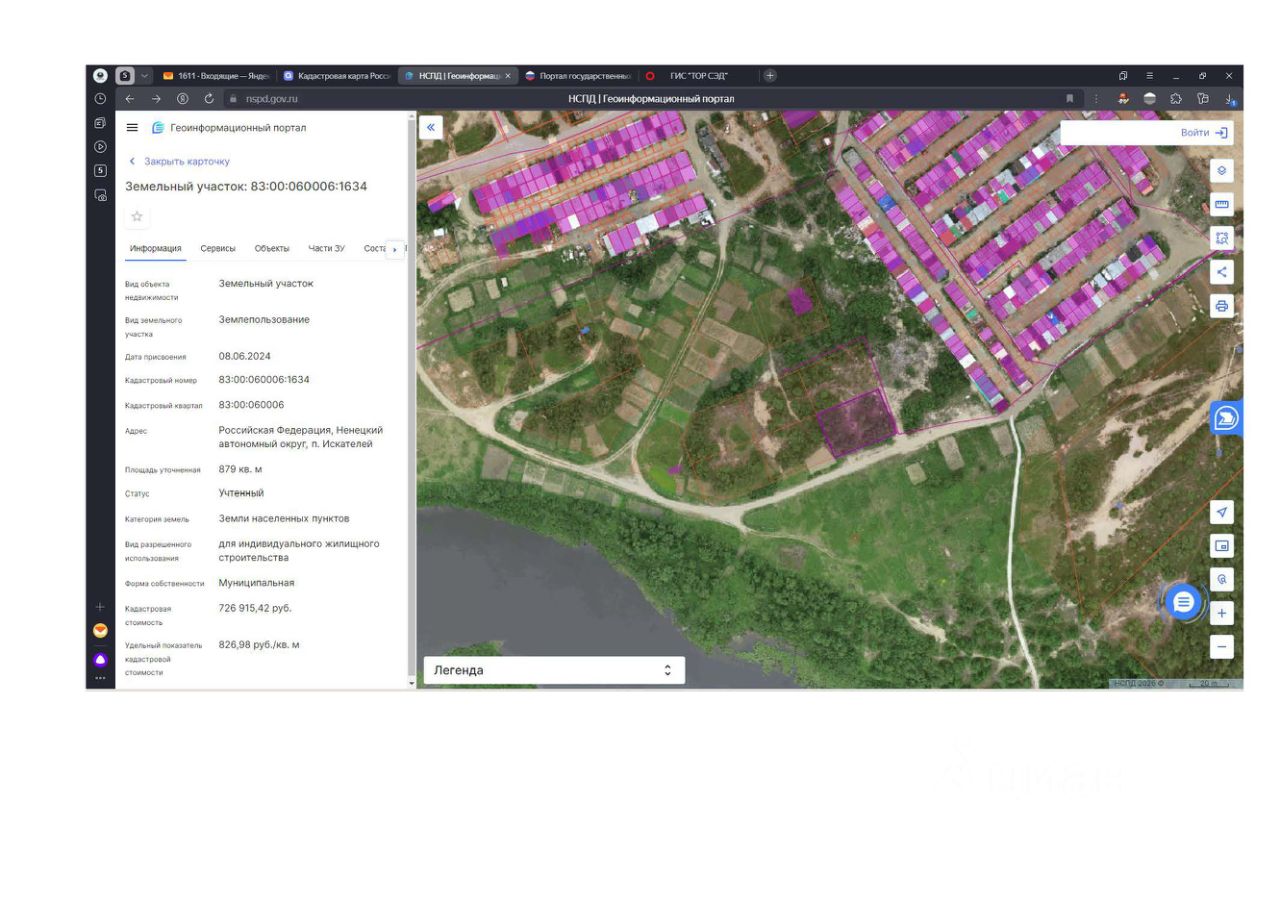Image resolution: width=1280 pixels, height=905 pixels.
Task: Add land plot to favorites star
Action: 137,217
